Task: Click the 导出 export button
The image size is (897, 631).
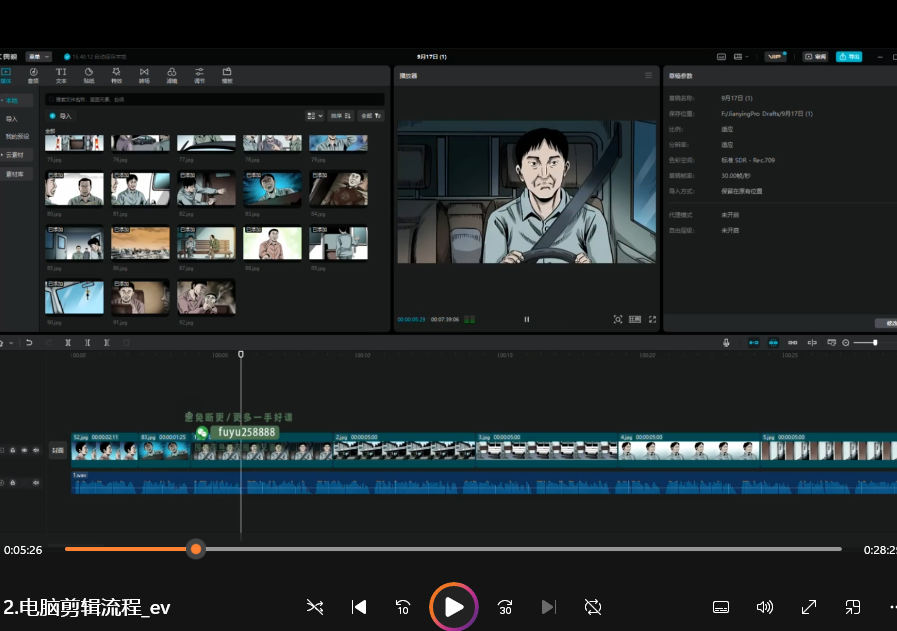Action: point(849,57)
